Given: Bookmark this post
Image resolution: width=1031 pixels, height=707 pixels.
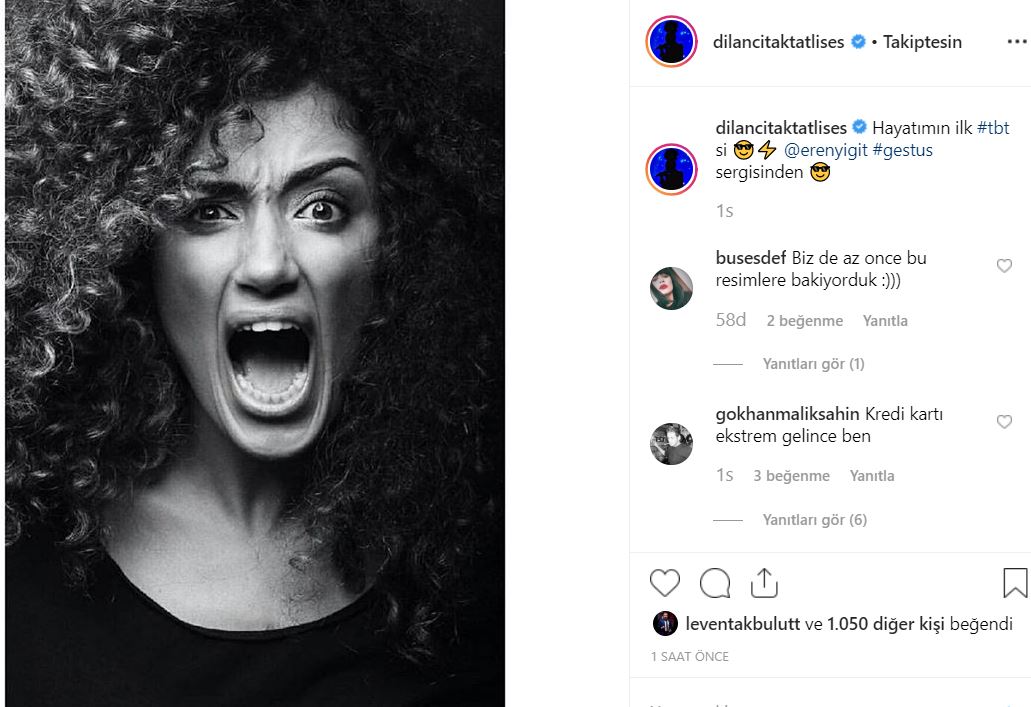Looking at the screenshot, I should click(1014, 583).
